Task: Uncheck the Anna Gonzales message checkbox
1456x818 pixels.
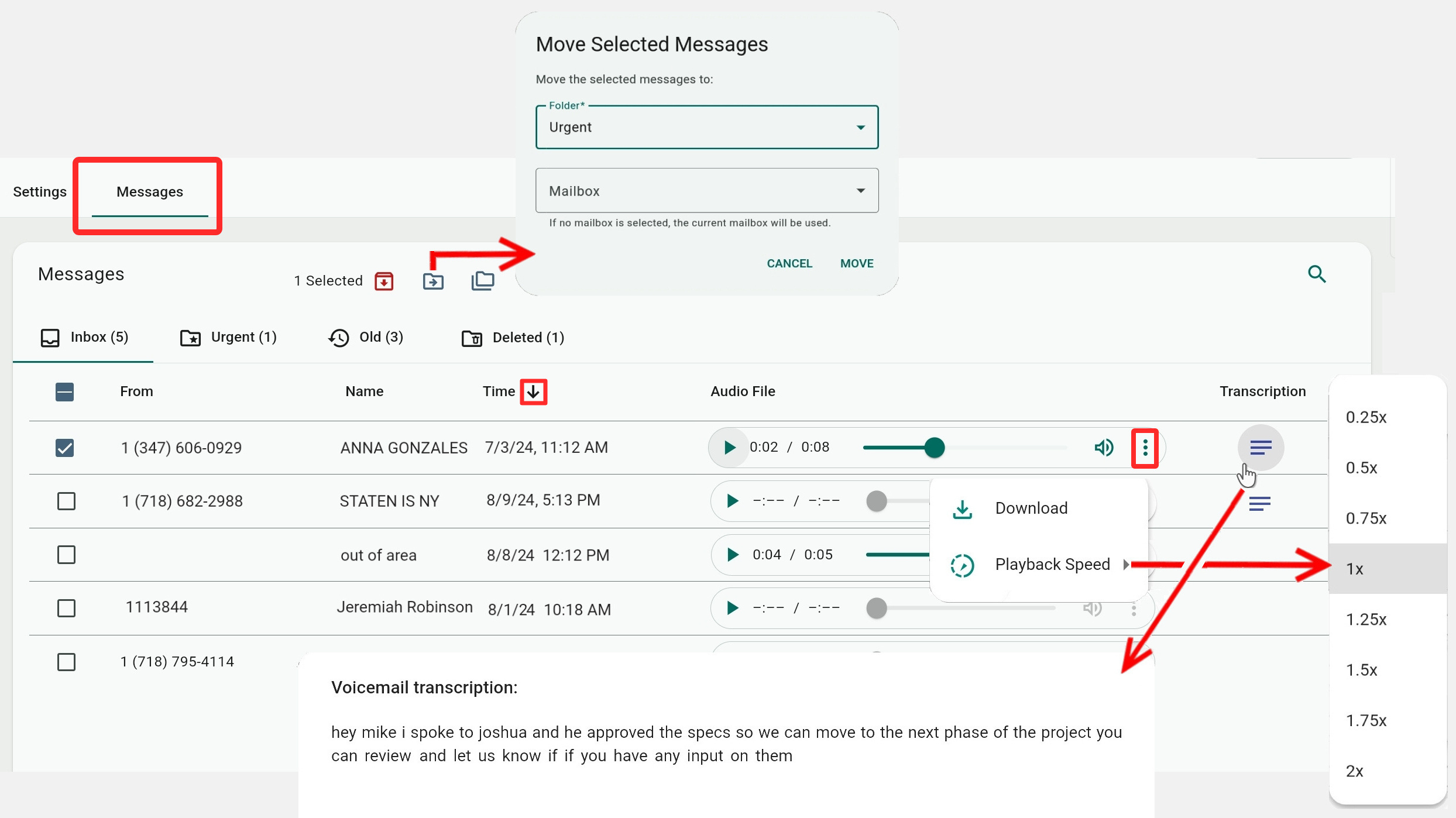Action: (65, 448)
